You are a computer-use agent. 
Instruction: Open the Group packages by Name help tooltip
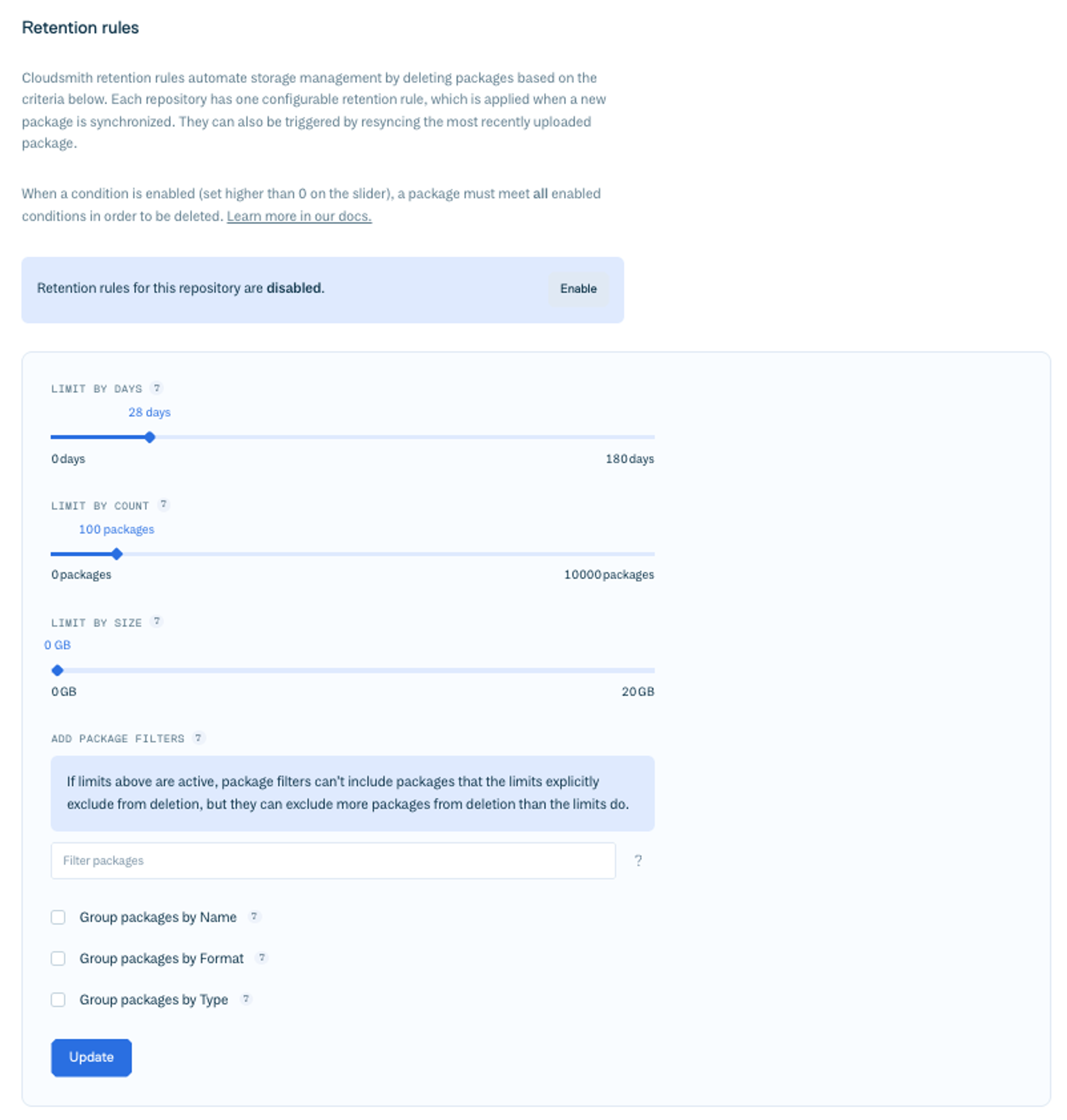(x=255, y=916)
